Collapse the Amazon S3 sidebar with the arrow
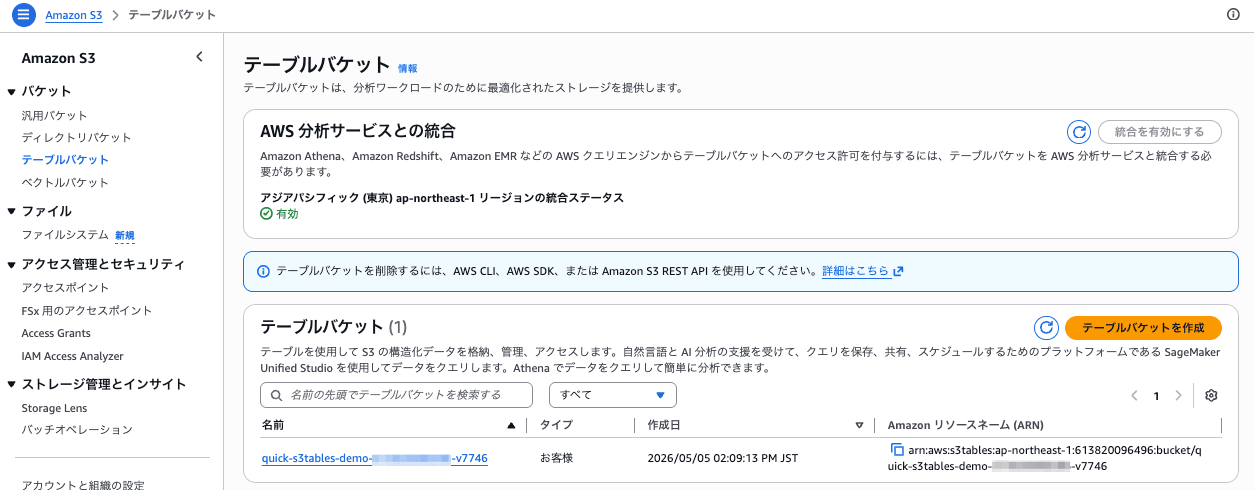The height and width of the screenshot is (490, 1254). 199,57
